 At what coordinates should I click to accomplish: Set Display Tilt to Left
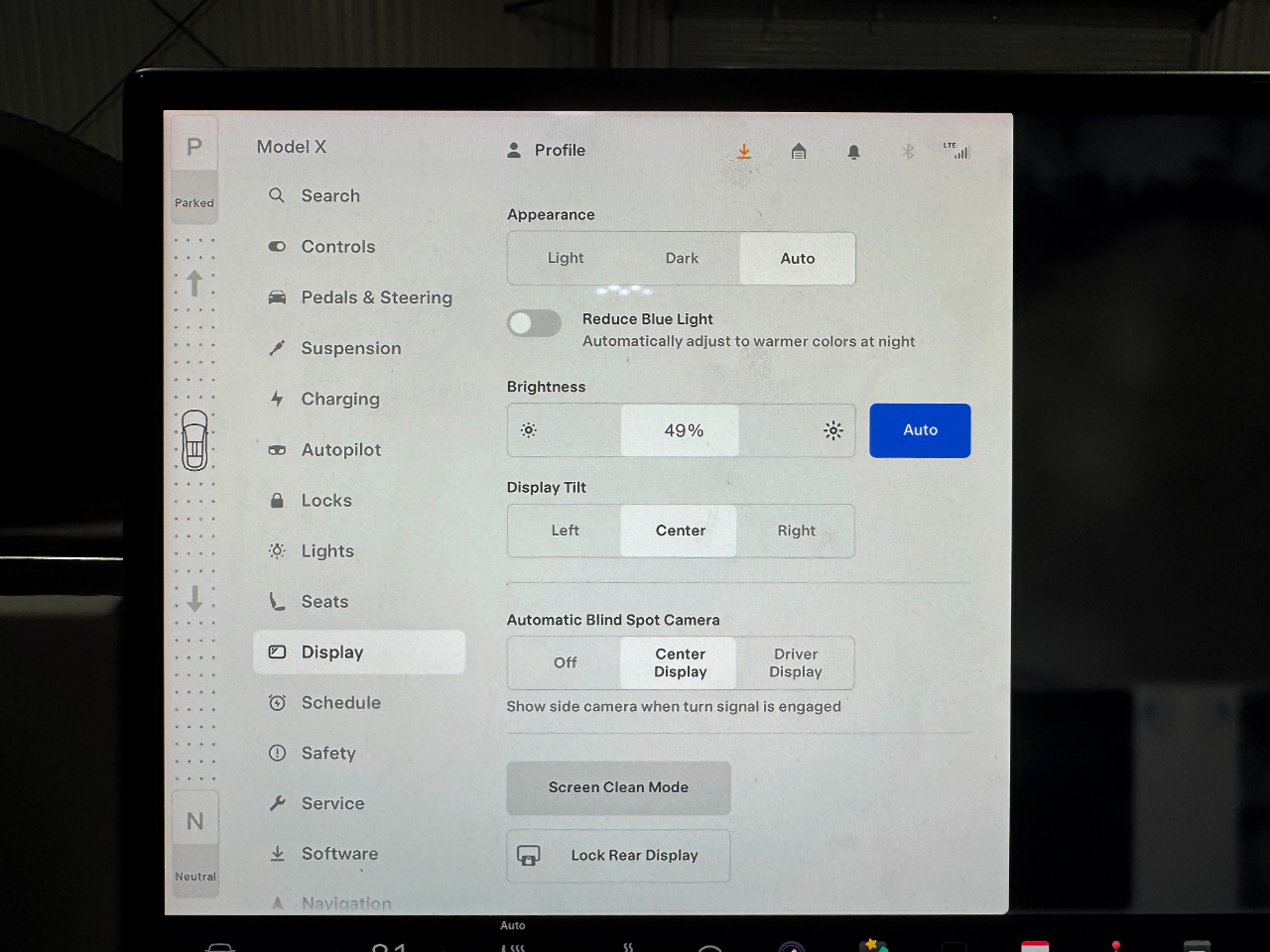click(565, 531)
